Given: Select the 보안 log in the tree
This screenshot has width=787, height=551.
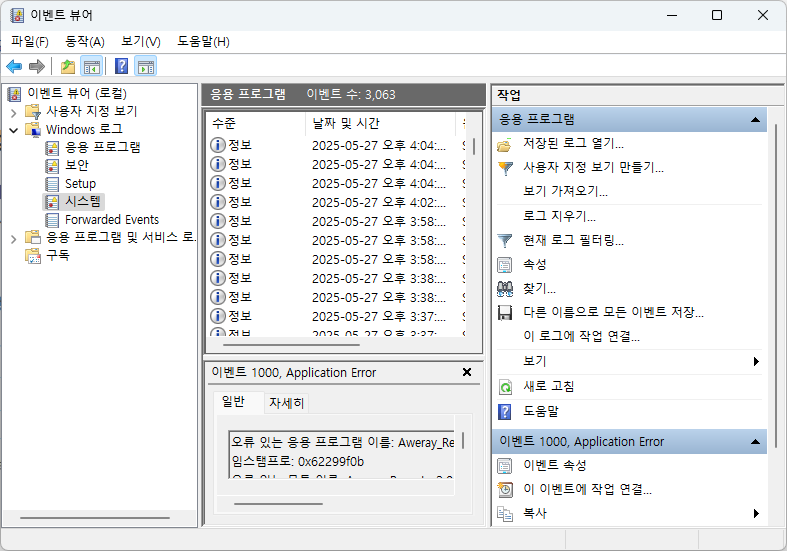Looking at the screenshot, I should click(x=76, y=166).
